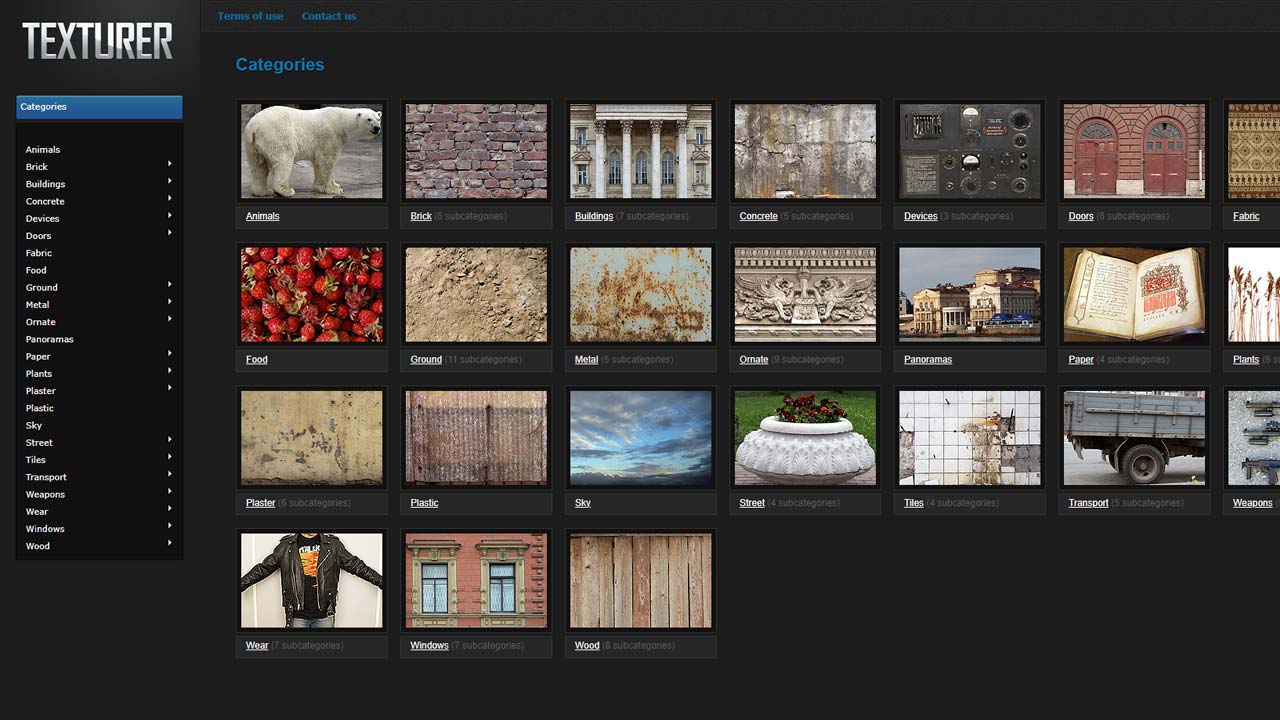Click the Devices caption link
This screenshot has height=720, width=1280.
[x=921, y=216]
